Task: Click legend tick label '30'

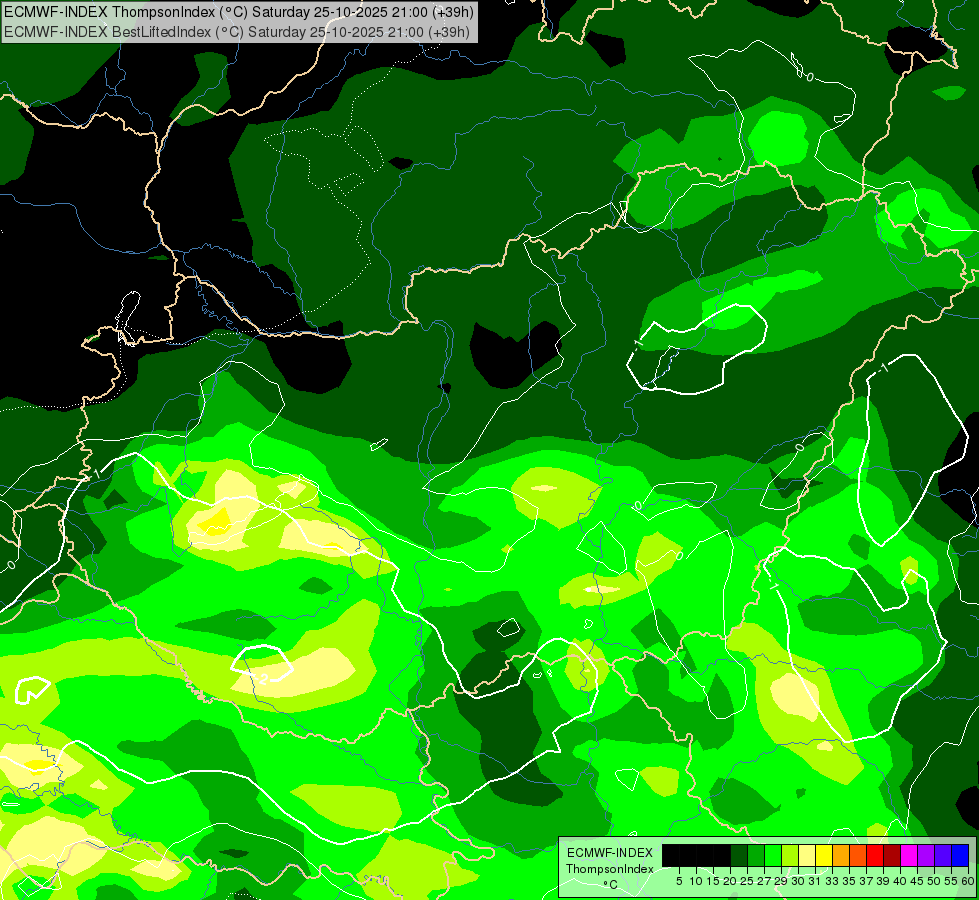Action: (x=799, y=881)
